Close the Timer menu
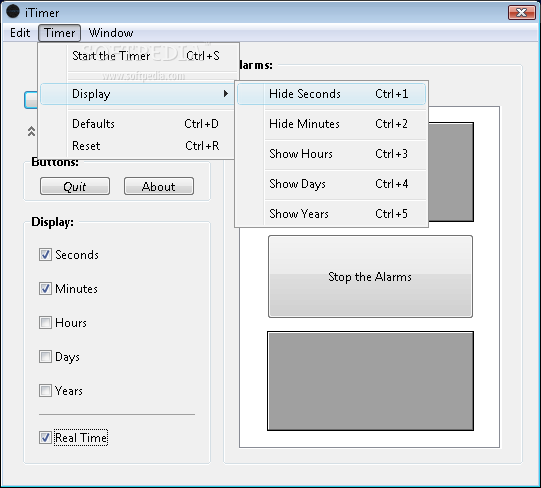This screenshot has height=488, width=541. [x=59, y=33]
